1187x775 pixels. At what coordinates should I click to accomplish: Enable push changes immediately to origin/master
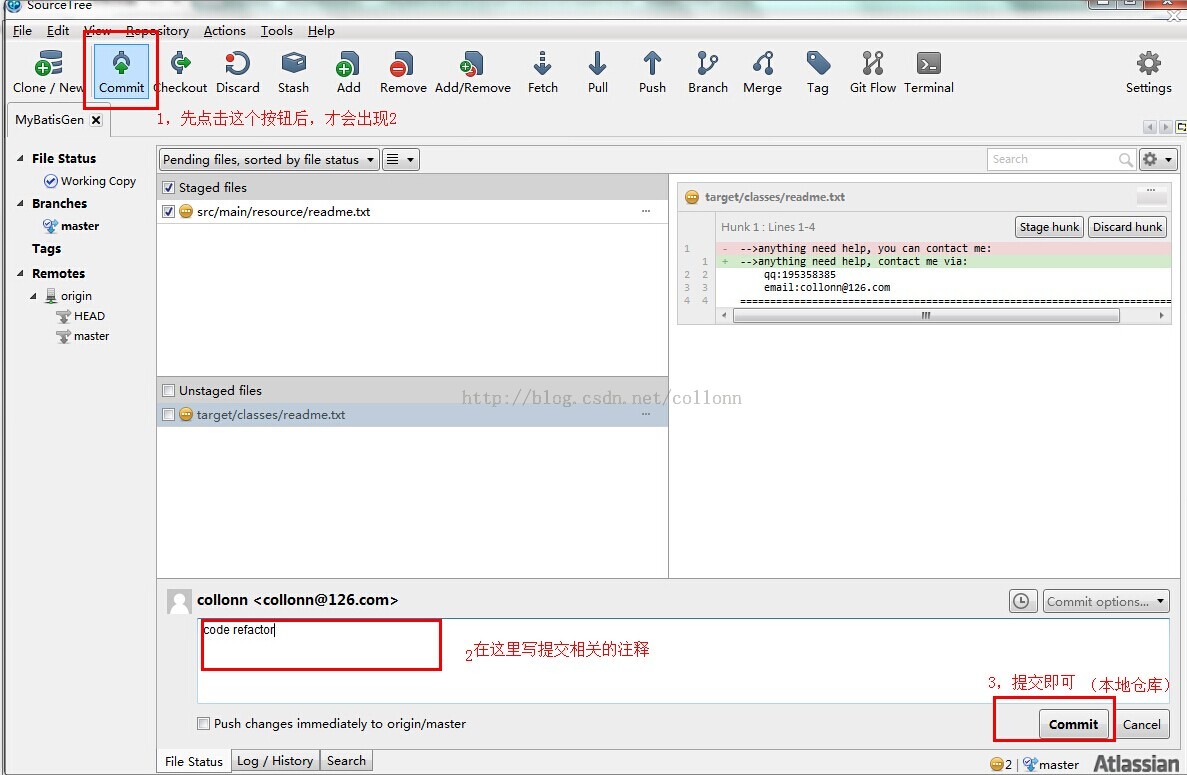(x=203, y=723)
